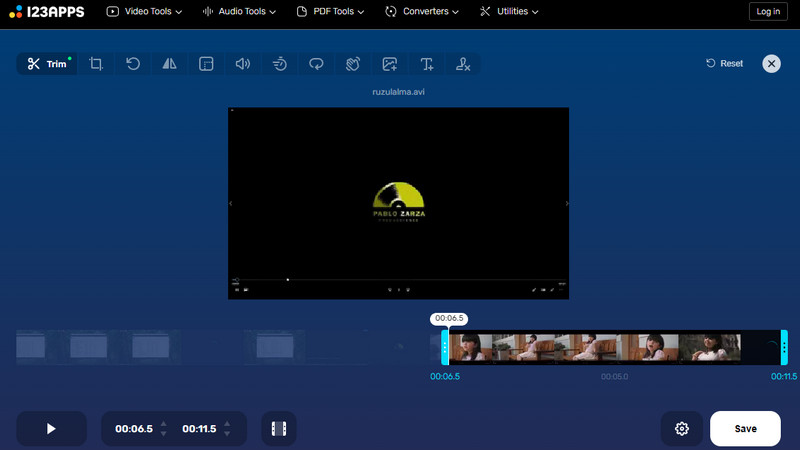
Task: Click the left trim handle on timeline
Action: coord(446,348)
